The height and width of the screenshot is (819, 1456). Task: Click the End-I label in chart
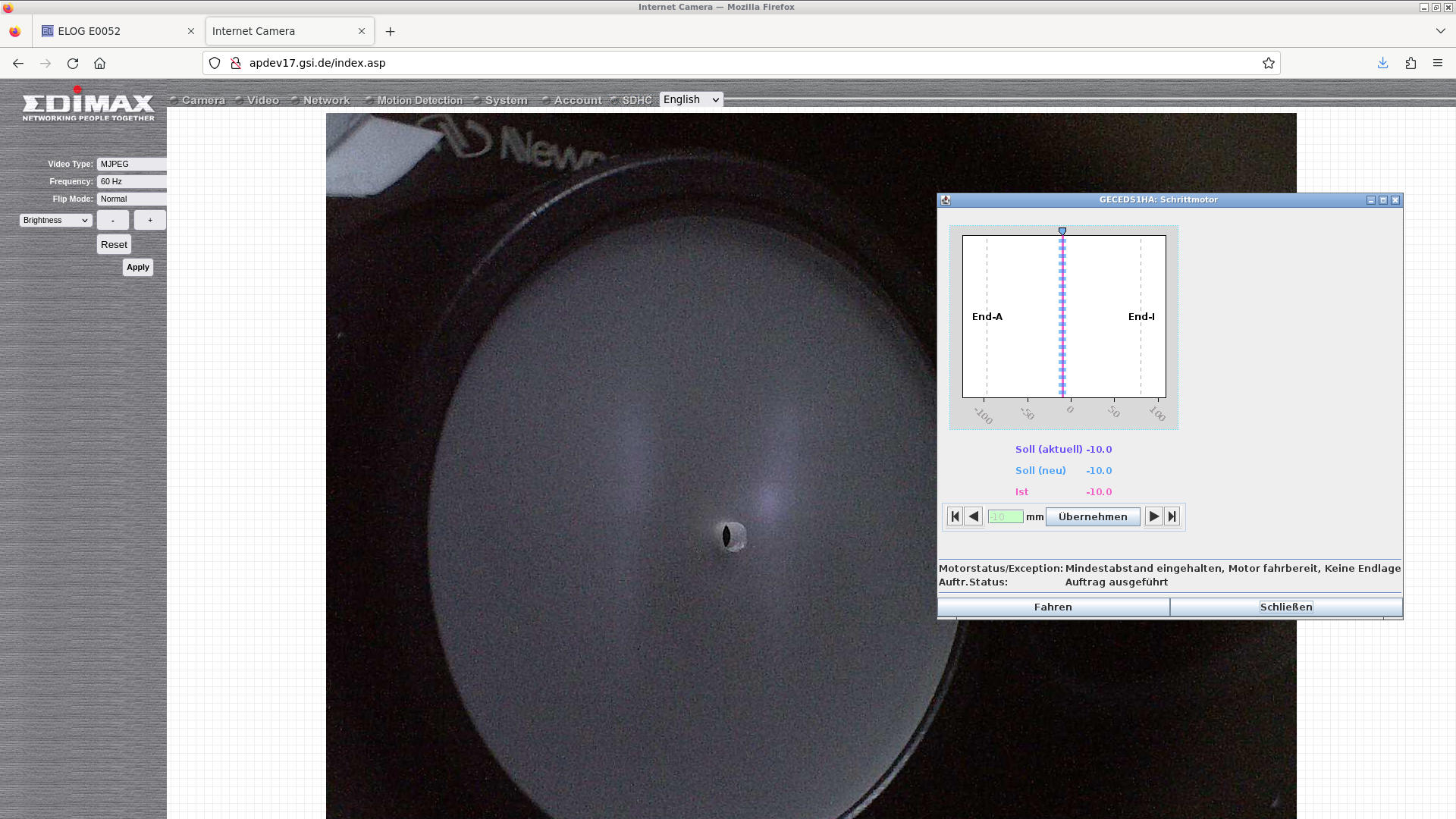[x=1141, y=317]
